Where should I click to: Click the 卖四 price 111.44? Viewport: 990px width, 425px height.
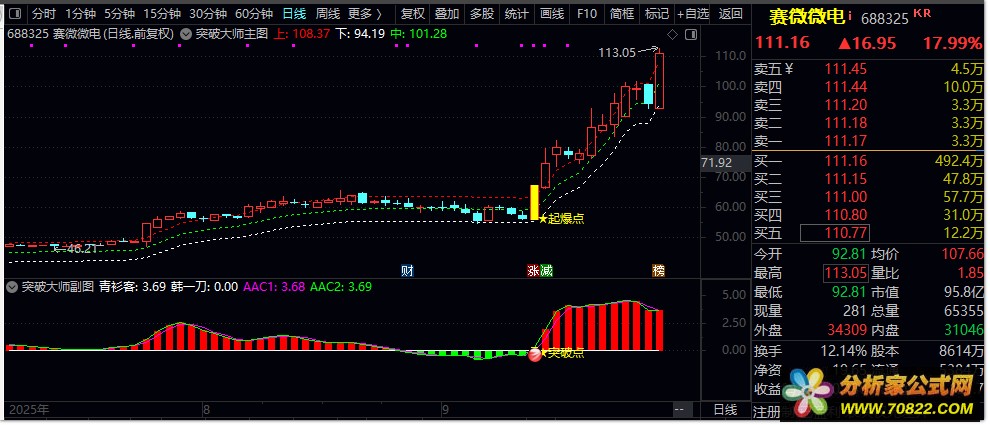[846, 87]
